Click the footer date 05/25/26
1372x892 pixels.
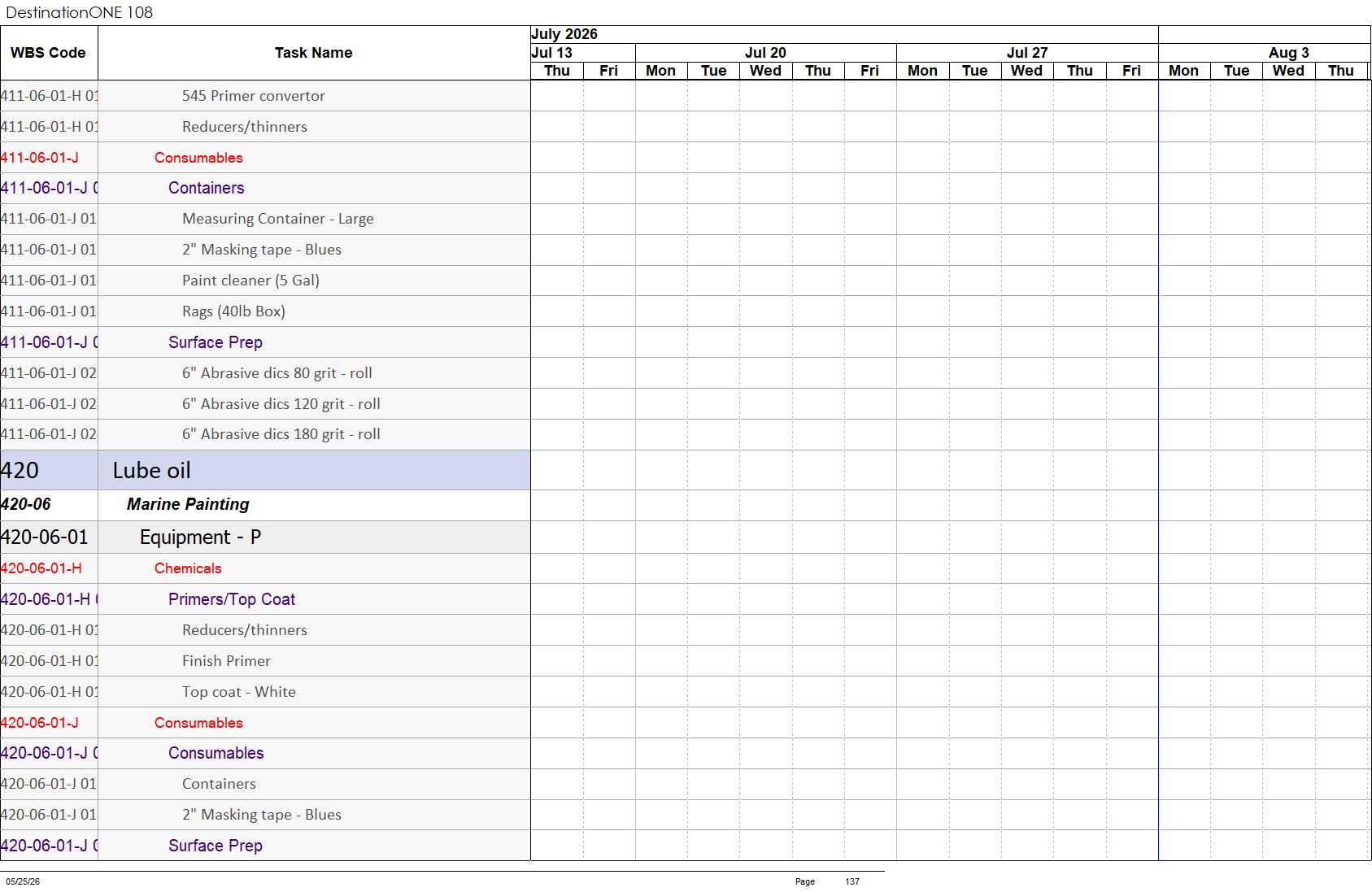coord(23,881)
